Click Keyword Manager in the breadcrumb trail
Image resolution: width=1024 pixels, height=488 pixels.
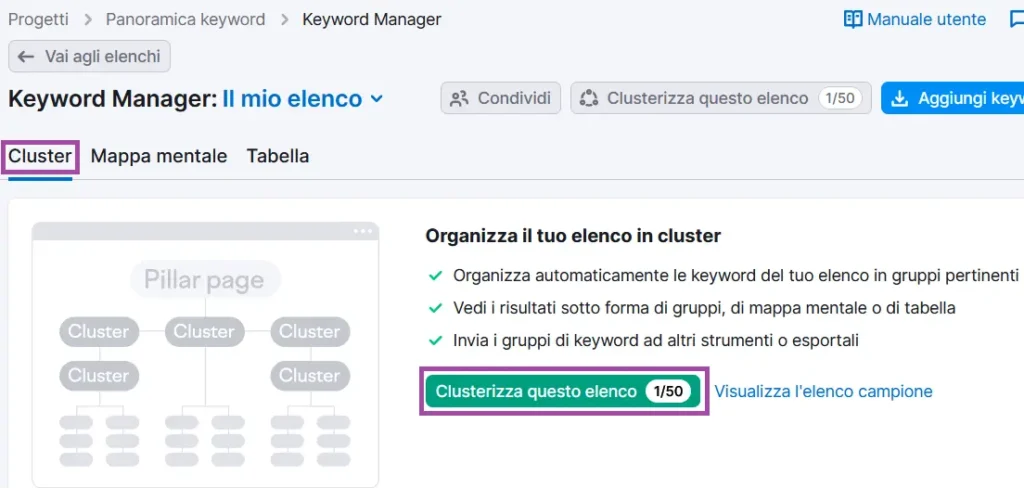coord(371,19)
